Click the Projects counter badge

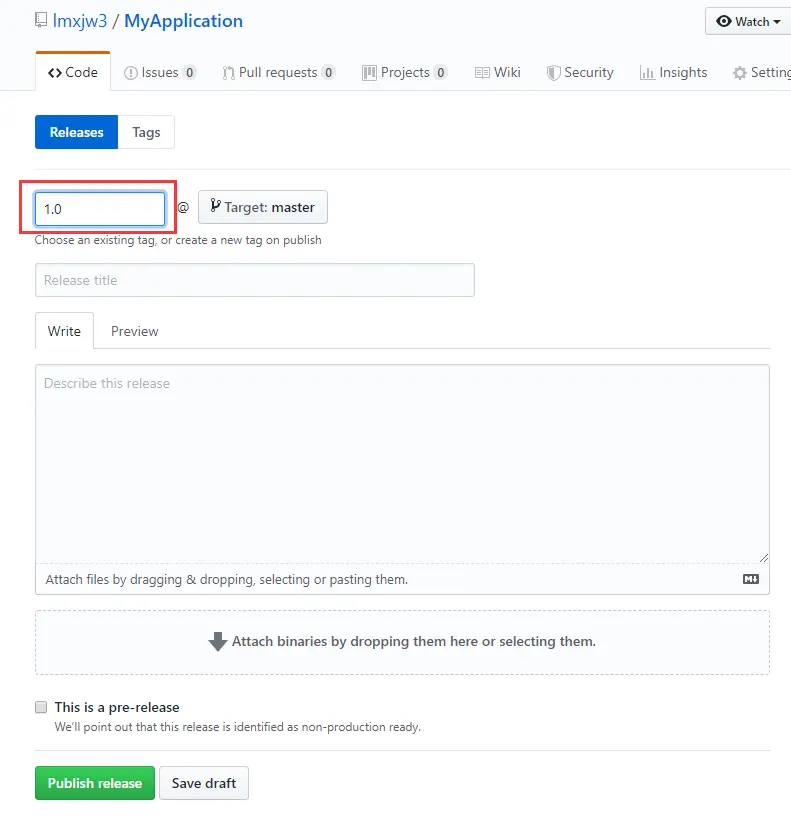pyautogui.click(x=441, y=72)
